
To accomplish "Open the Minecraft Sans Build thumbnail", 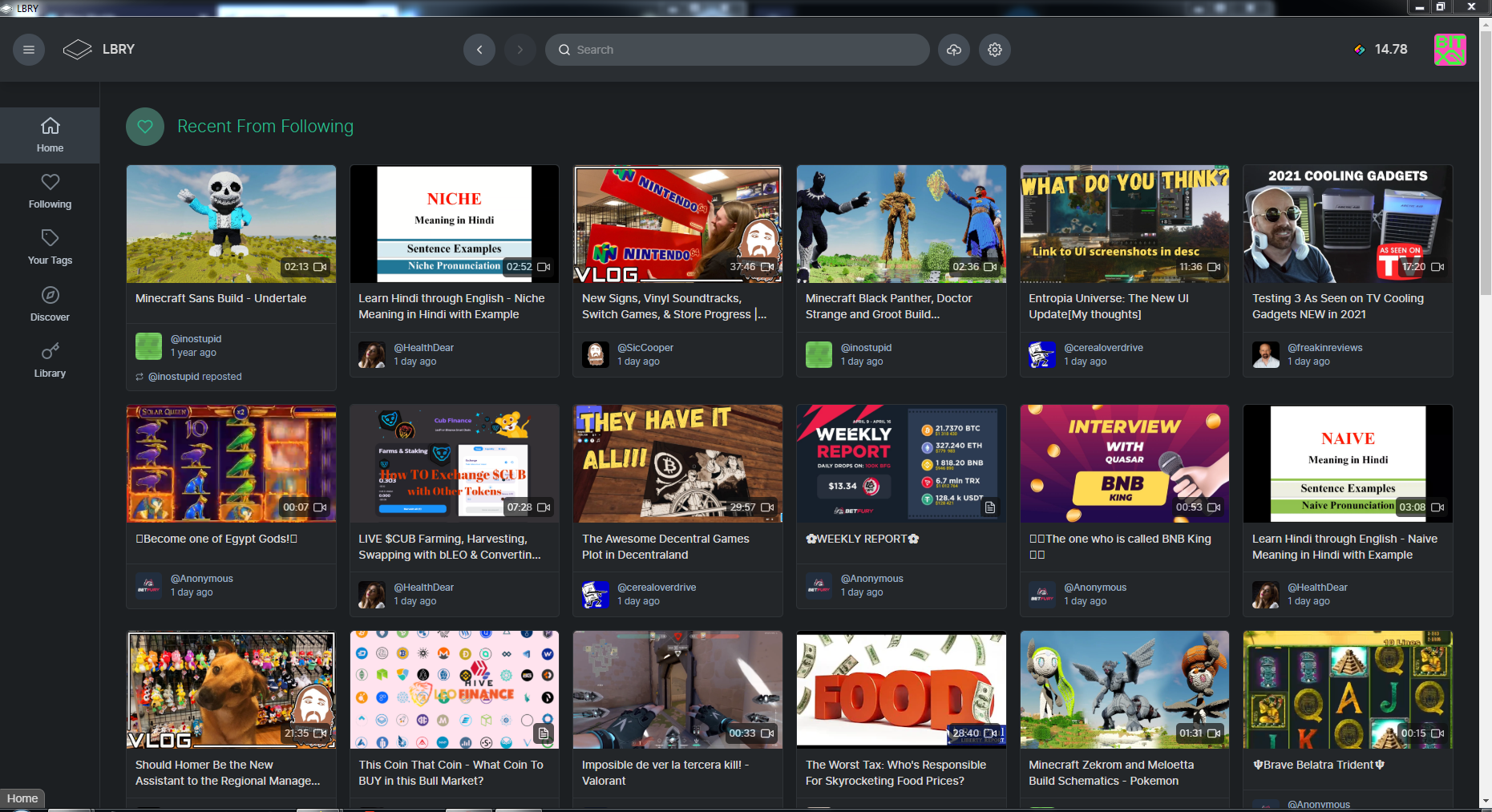I will [x=231, y=224].
